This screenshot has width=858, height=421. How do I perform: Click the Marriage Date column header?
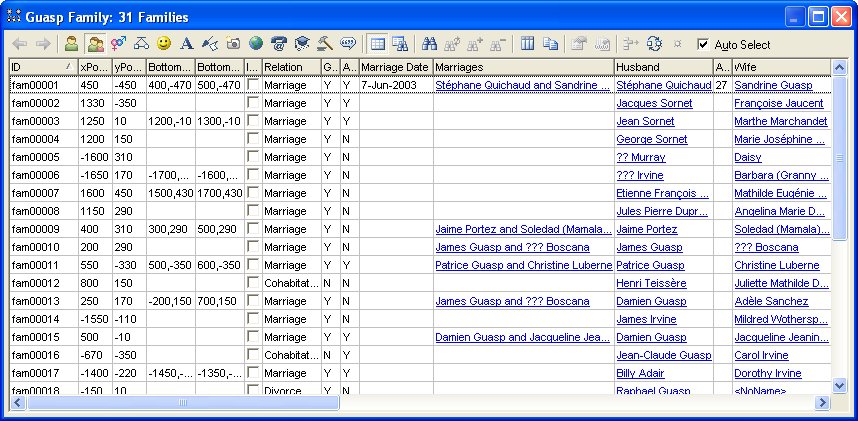(394, 67)
